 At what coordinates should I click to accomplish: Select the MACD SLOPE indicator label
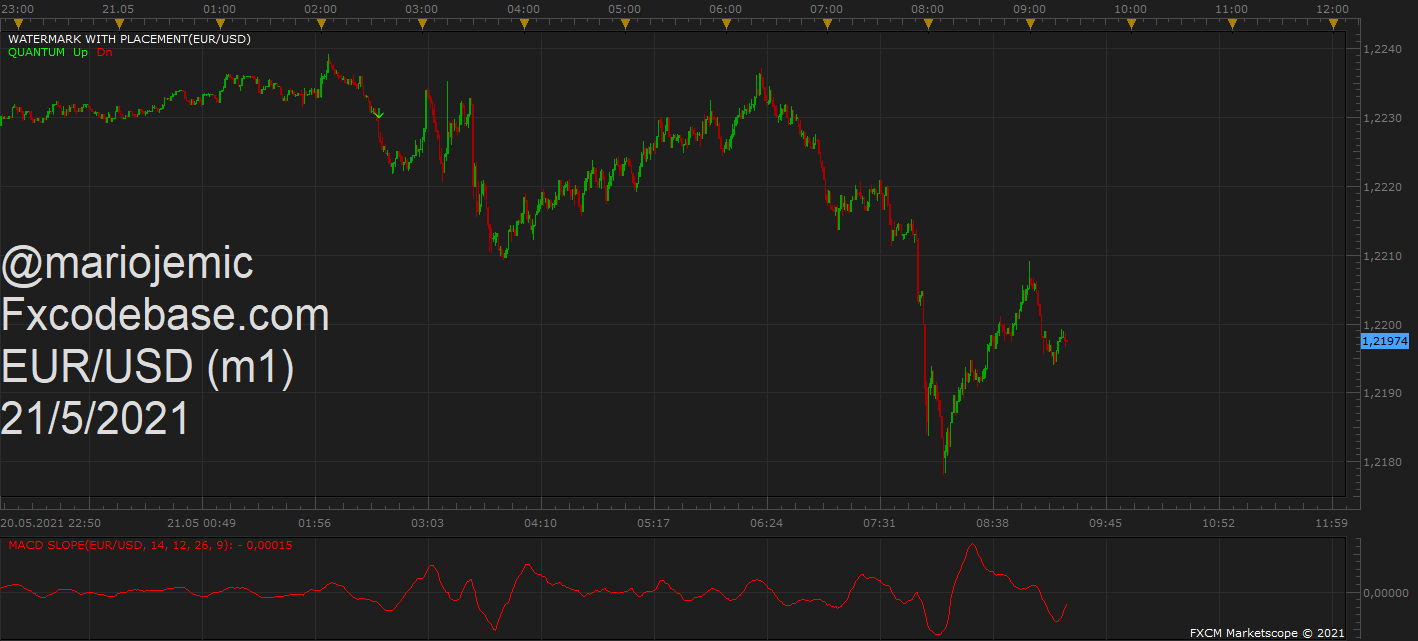pos(150,545)
